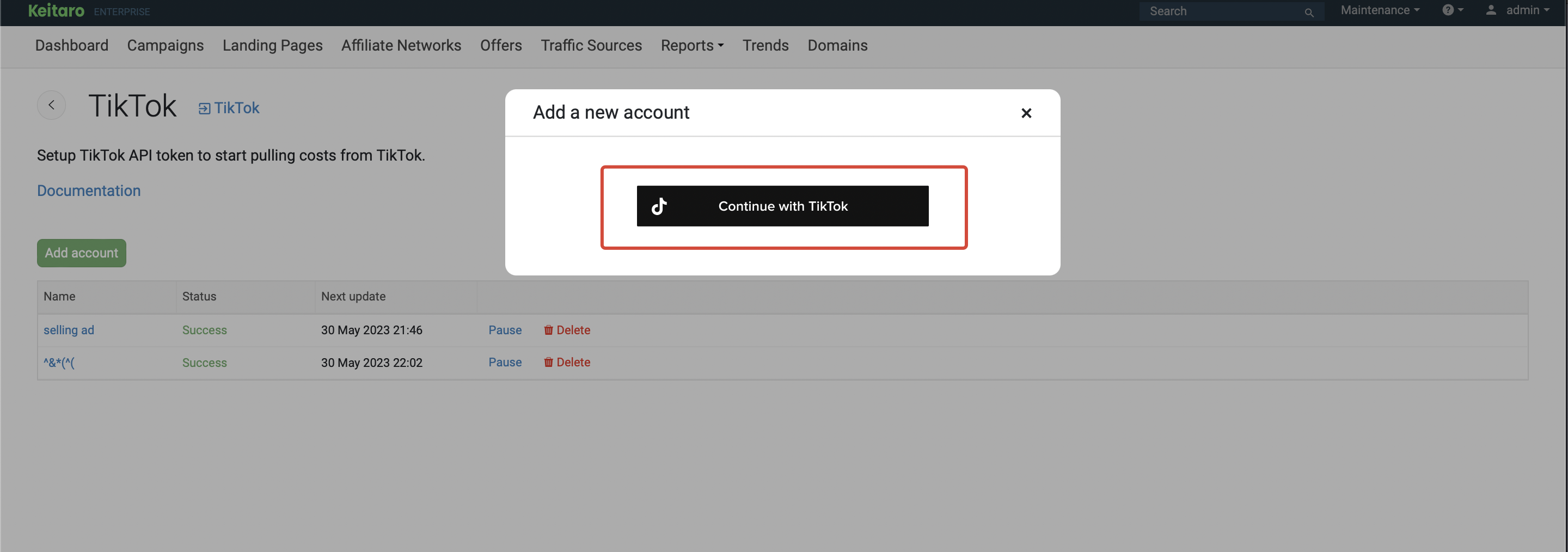
Task: Open the selling ad account
Action: (x=69, y=330)
